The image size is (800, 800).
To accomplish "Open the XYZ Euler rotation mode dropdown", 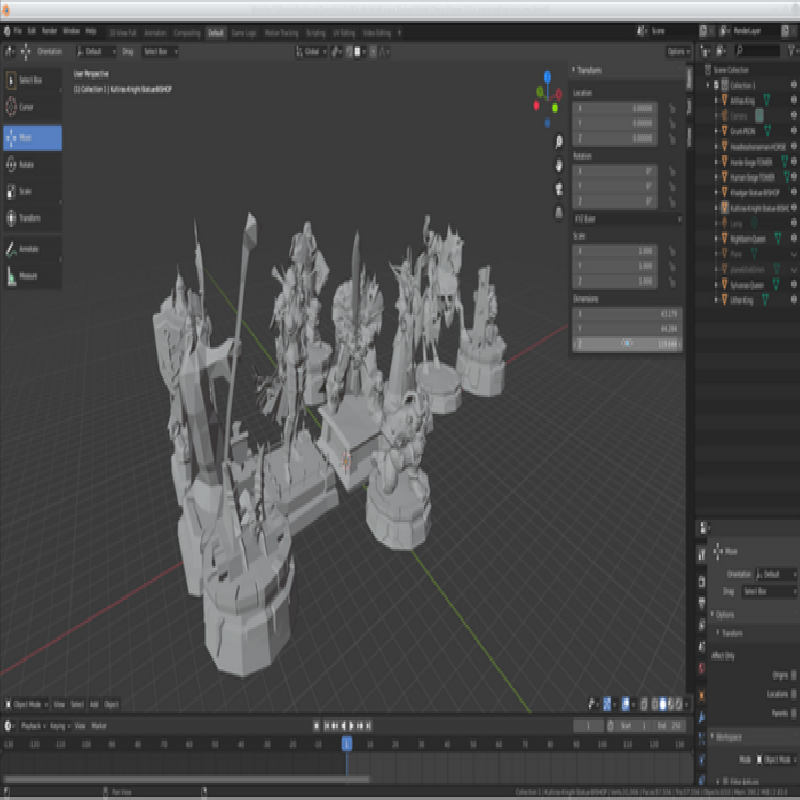I will coord(627,218).
